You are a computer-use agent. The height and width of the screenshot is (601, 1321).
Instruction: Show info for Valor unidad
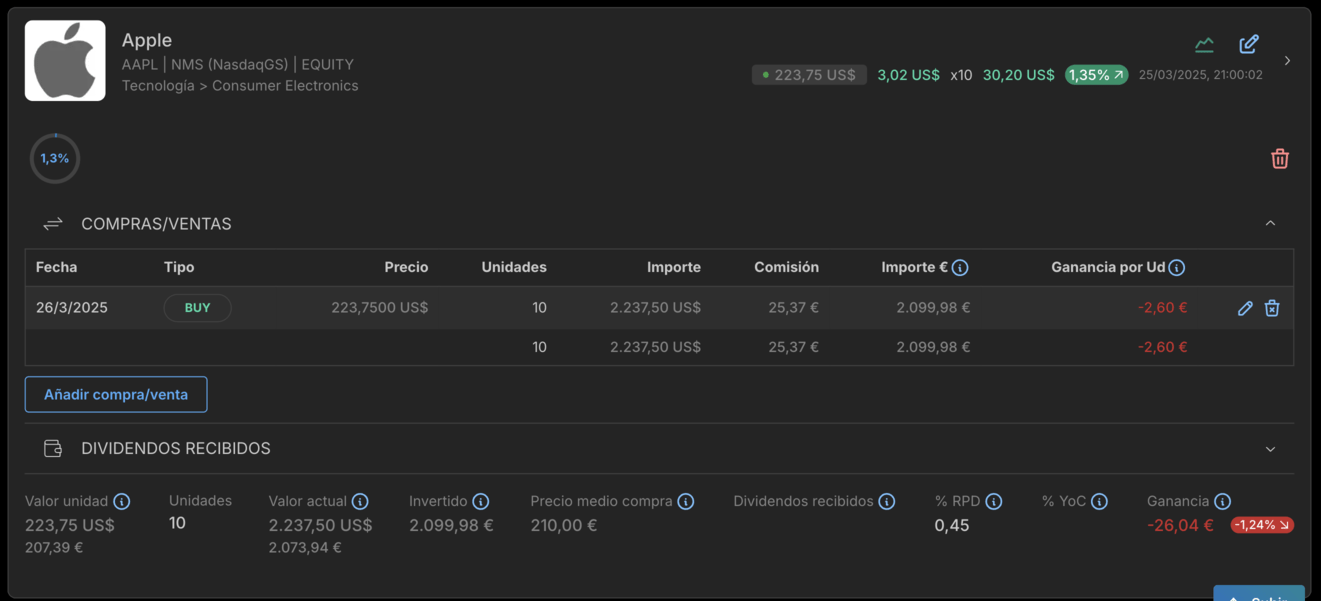tap(122, 501)
